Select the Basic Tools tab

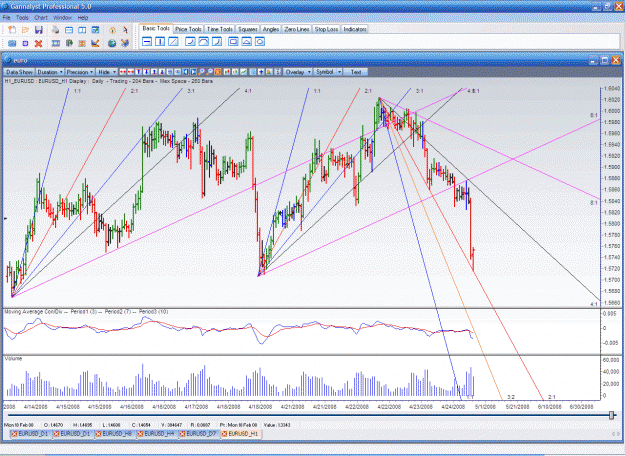tap(156, 29)
